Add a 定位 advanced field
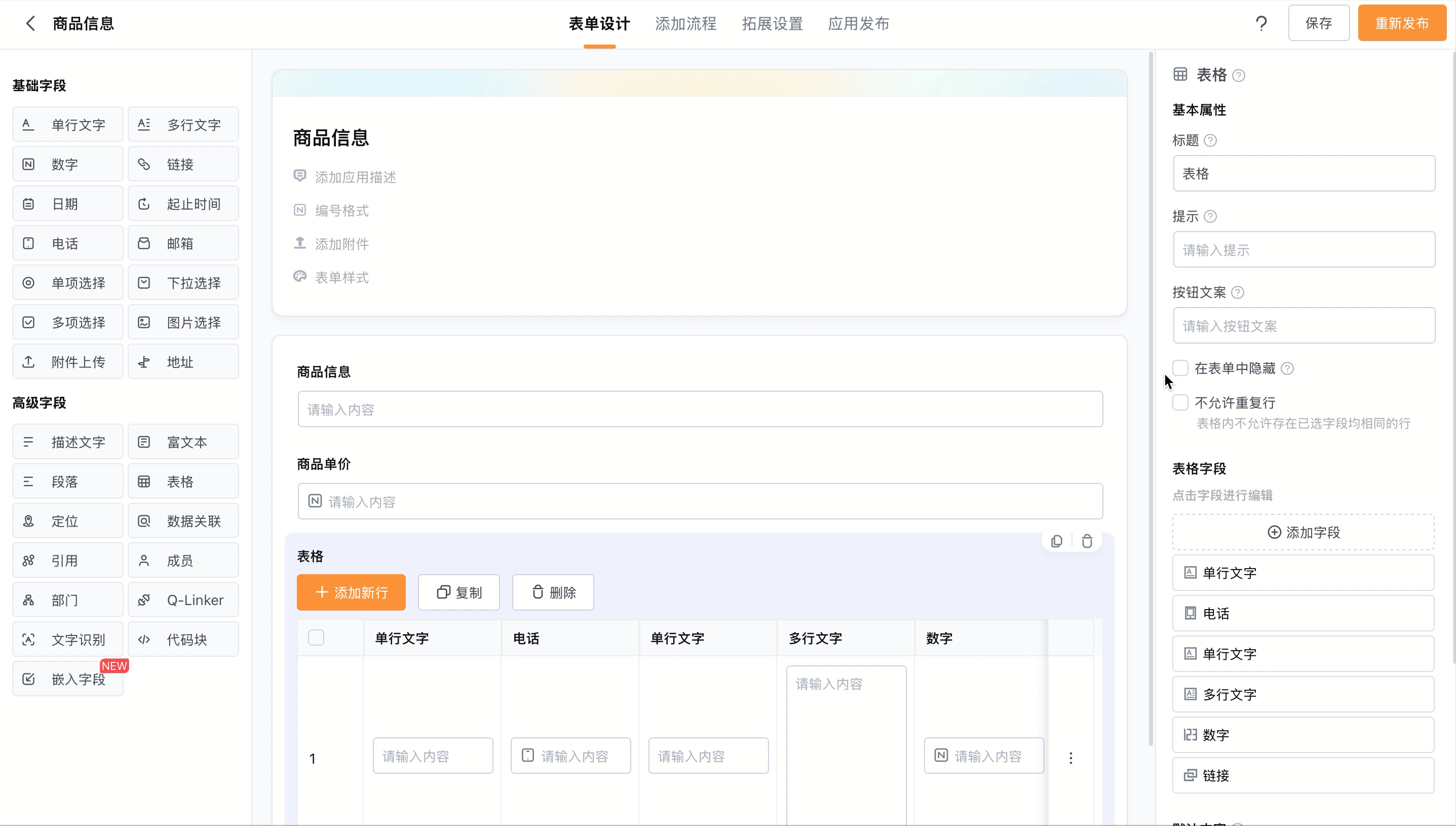Image resolution: width=1456 pixels, height=826 pixels. pos(67,521)
